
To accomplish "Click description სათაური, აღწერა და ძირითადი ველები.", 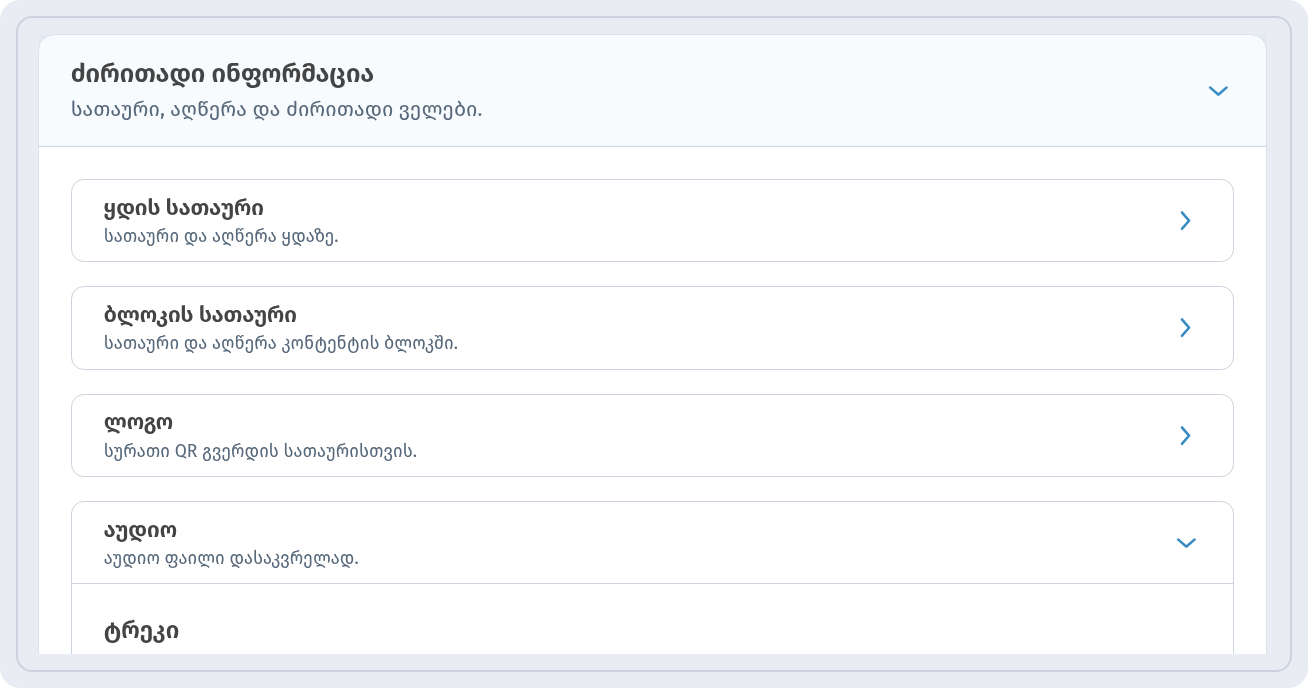I will 277,110.
